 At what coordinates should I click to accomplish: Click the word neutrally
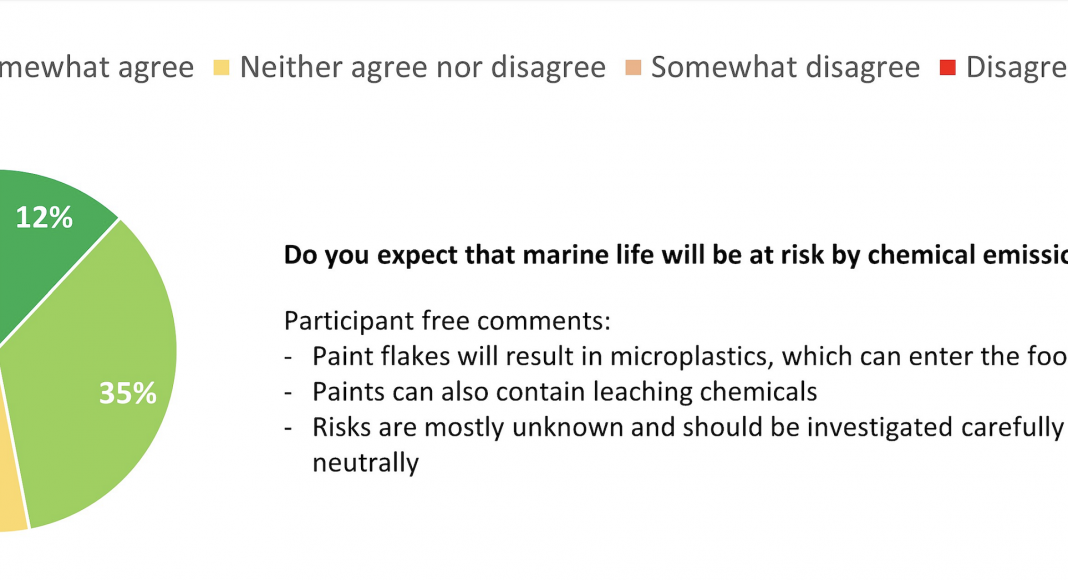[x=365, y=463]
